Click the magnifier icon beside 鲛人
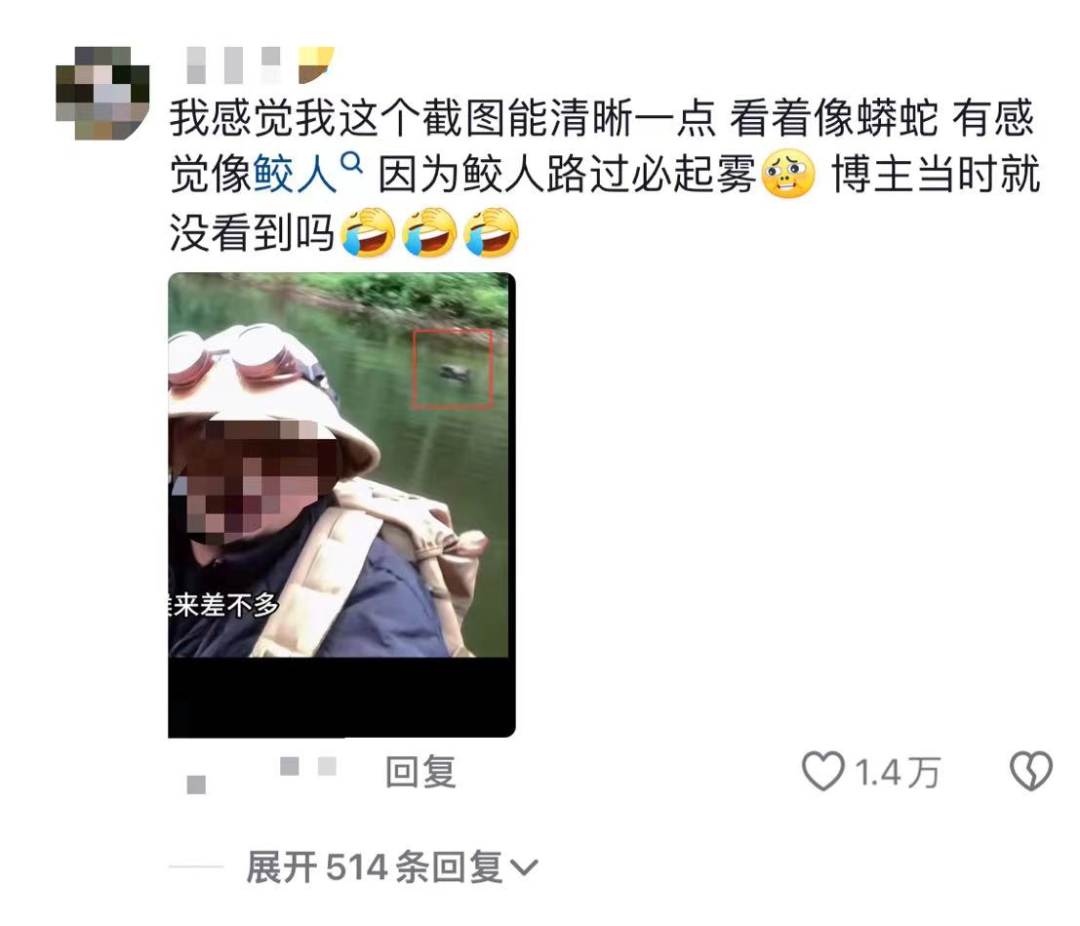The width and height of the screenshot is (1080, 926). pos(352,163)
